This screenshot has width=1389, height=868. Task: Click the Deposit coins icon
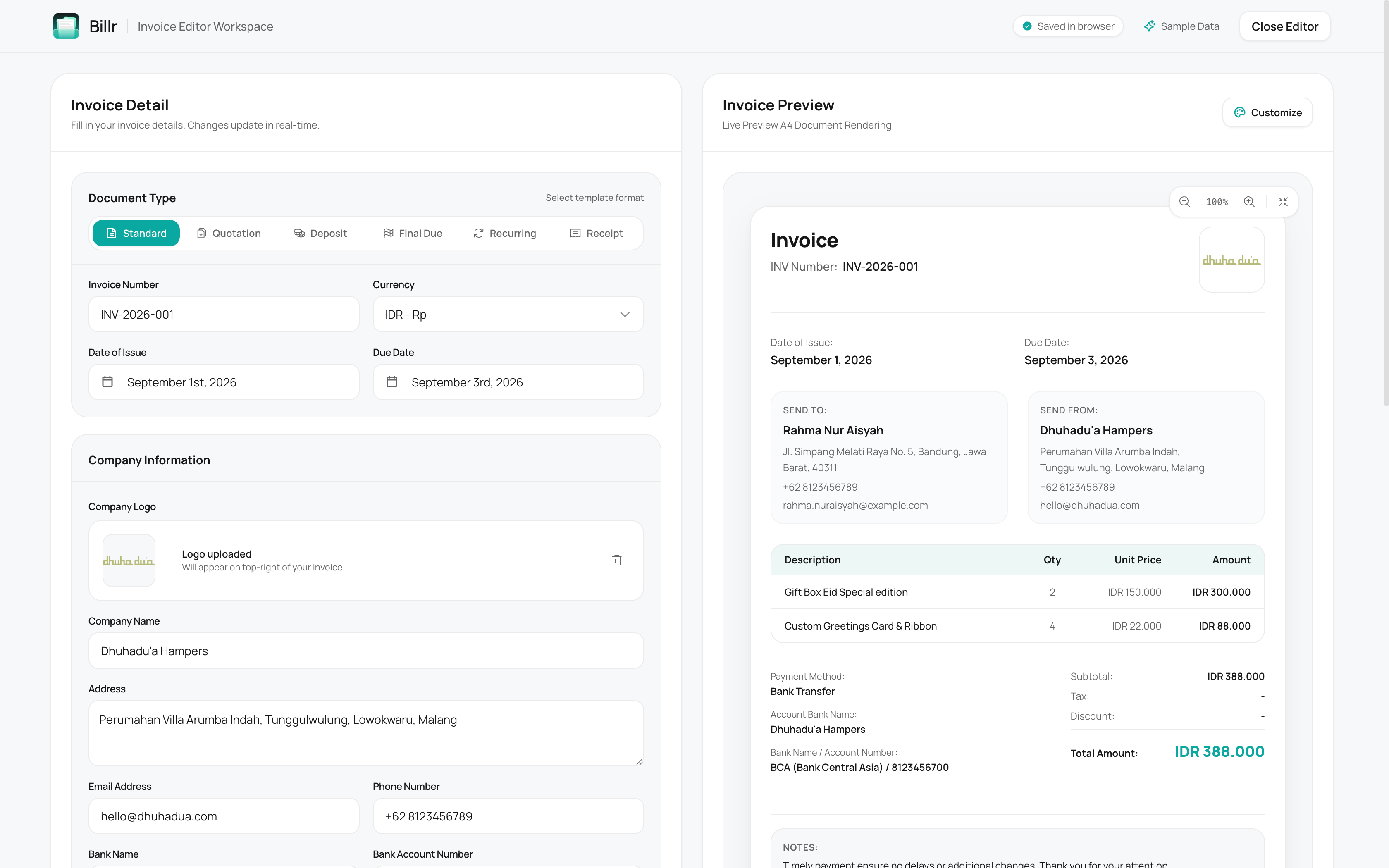pos(299,233)
